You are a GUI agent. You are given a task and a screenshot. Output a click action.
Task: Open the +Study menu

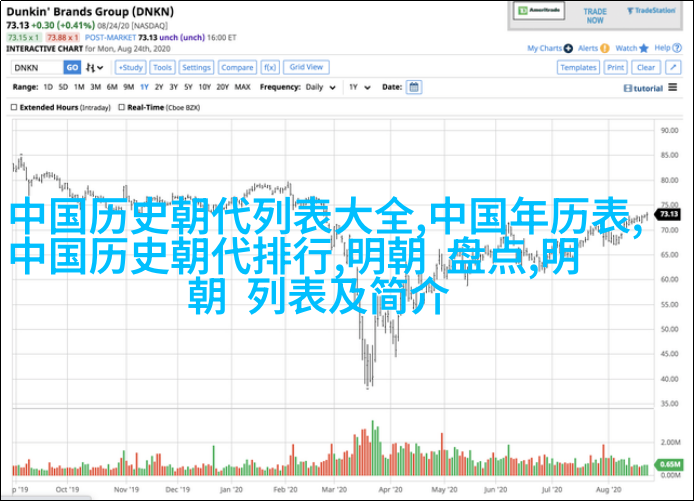point(131,68)
